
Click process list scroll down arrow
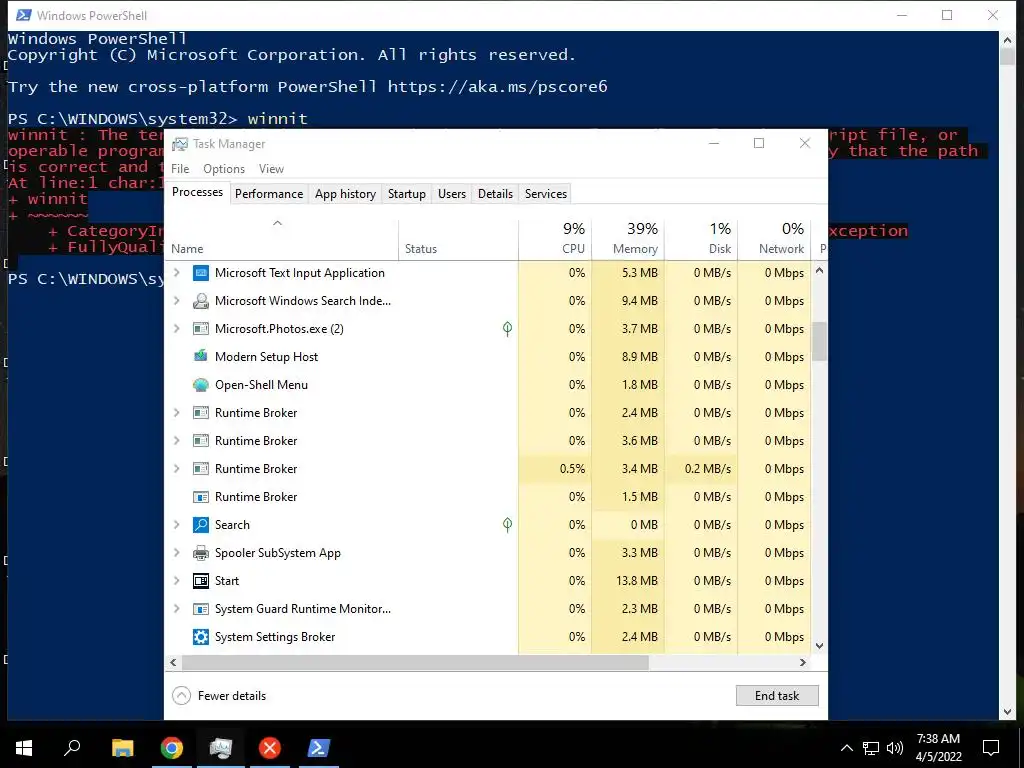[820, 646]
